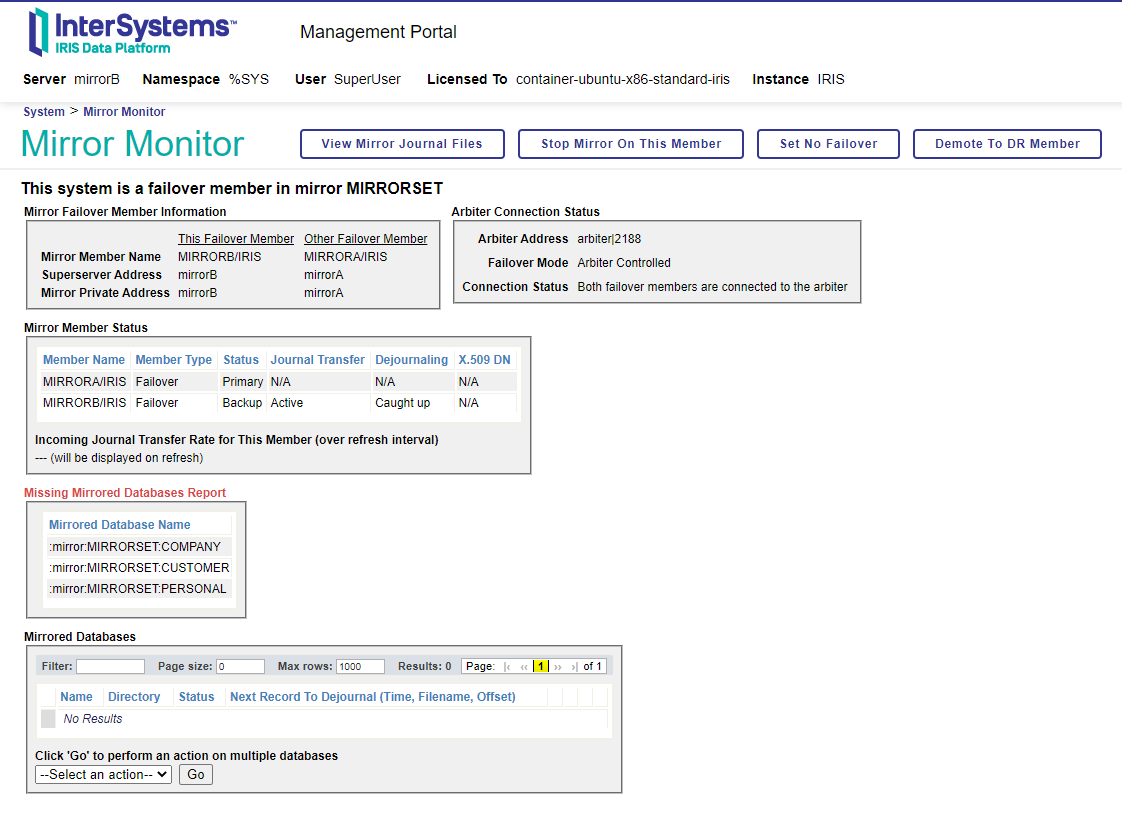Click the Mirror Monitor breadcrumb link
The height and width of the screenshot is (825, 1122).
tap(124, 112)
